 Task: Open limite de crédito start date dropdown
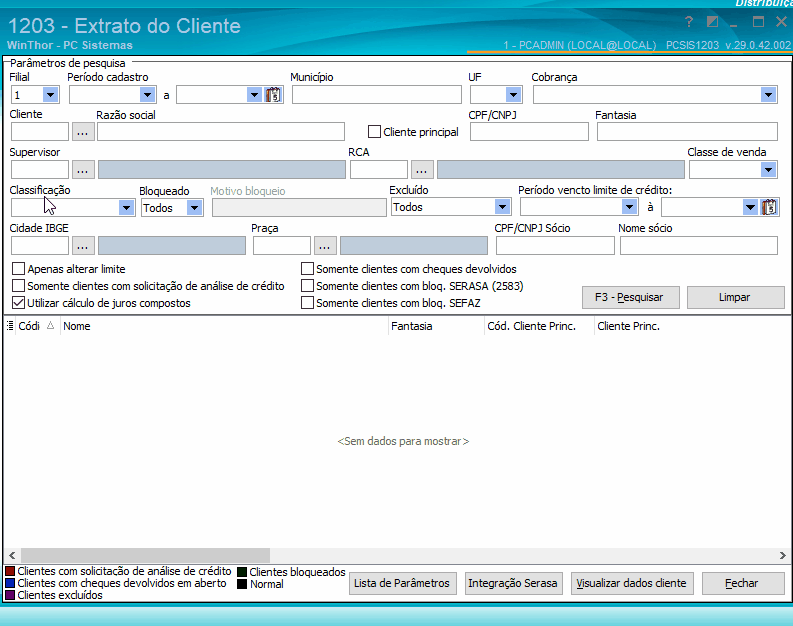(x=629, y=206)
